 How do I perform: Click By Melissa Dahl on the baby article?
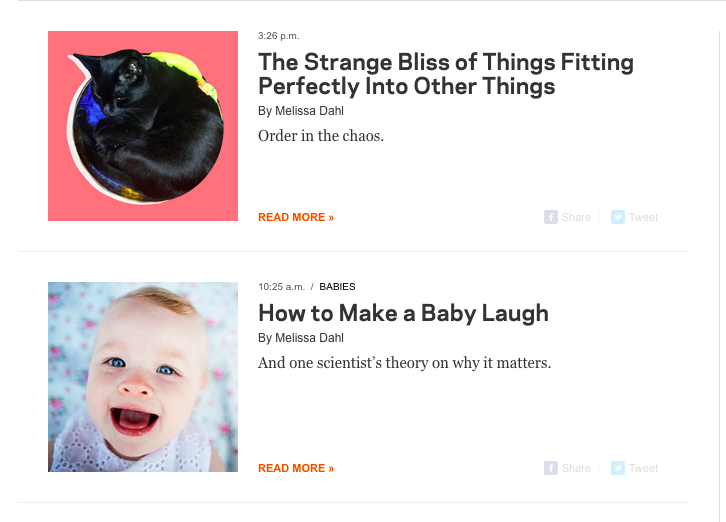(301, 338)
